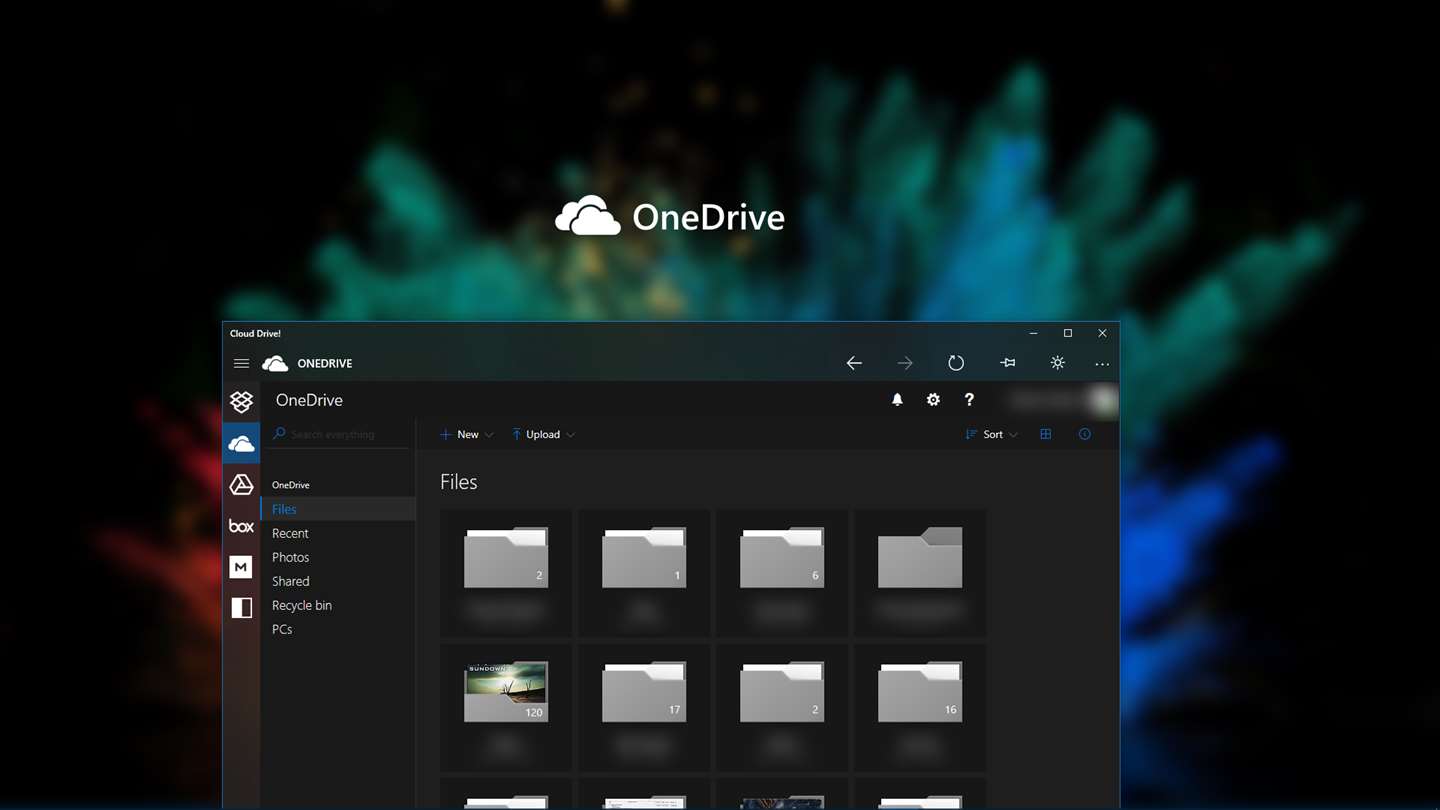The image size is (1440, 810).
Task: Open the Box cloud service
Action: (241, 526)
